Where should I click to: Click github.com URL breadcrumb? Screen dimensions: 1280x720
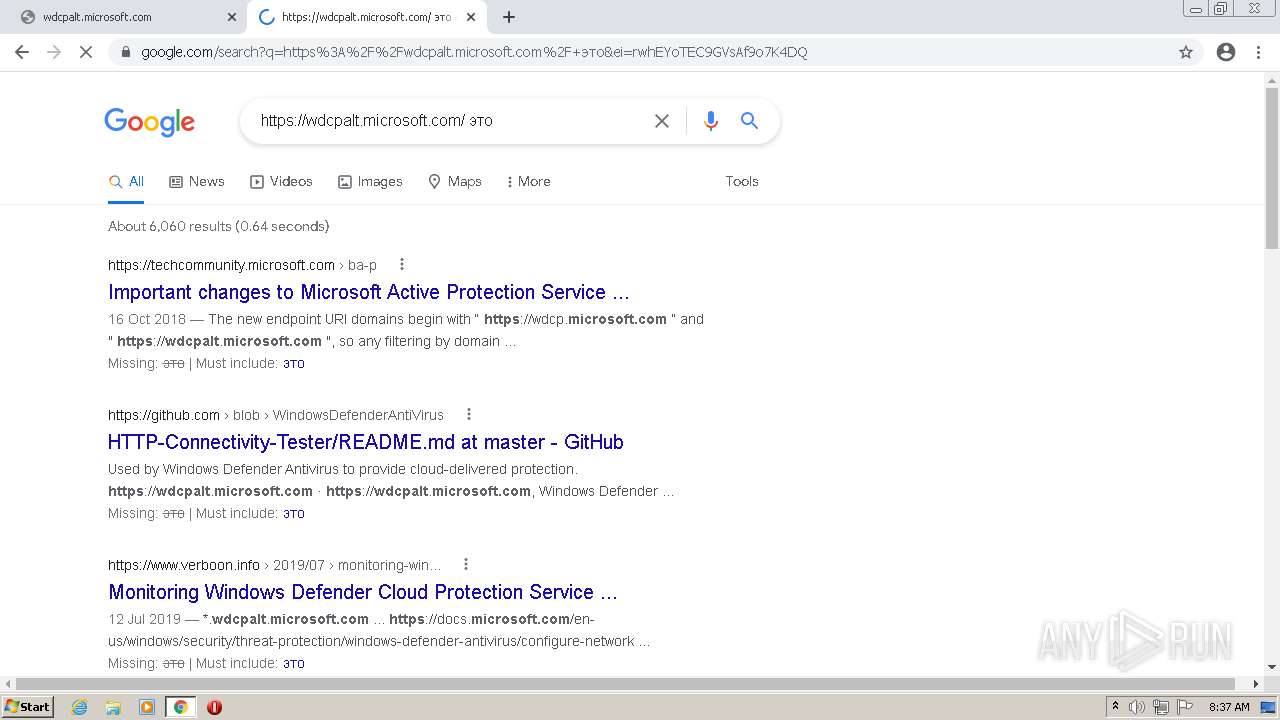(x=164, y=415)
